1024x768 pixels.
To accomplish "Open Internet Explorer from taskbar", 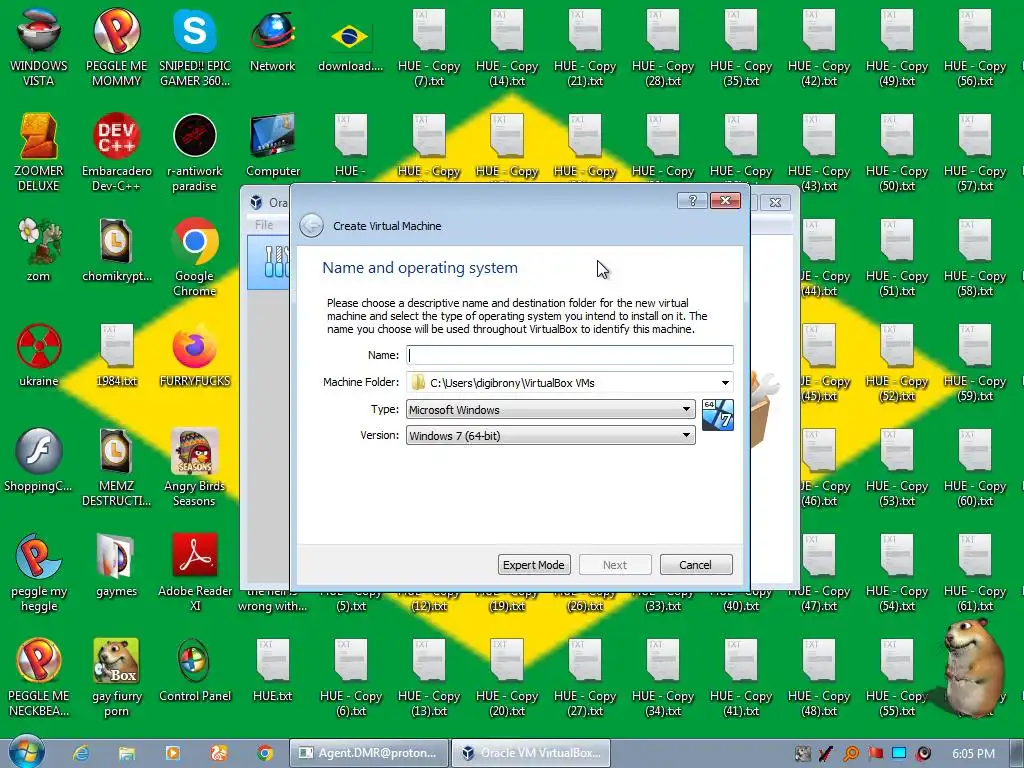I will (x=81, y=753).
